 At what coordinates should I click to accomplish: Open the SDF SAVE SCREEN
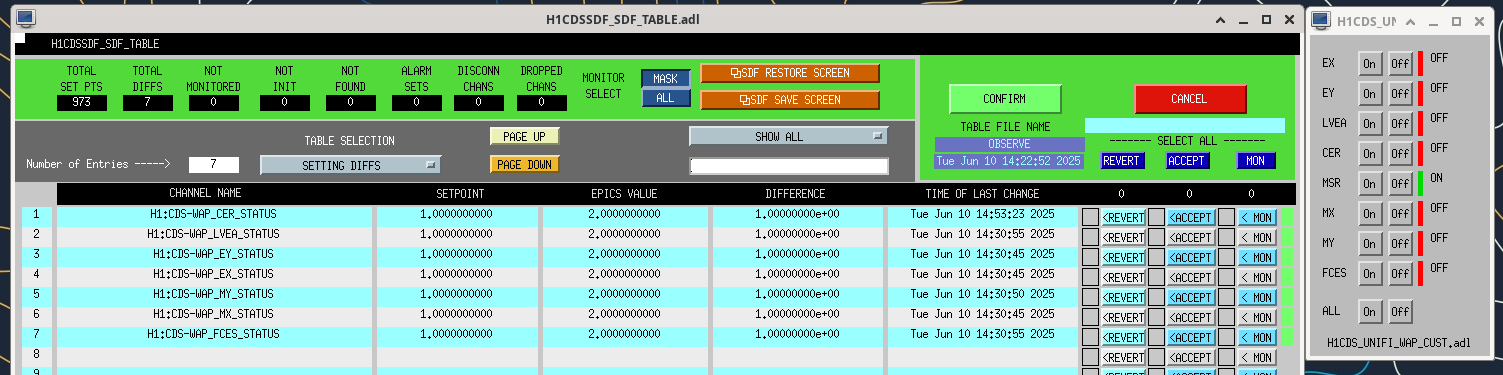pos(790,100)
